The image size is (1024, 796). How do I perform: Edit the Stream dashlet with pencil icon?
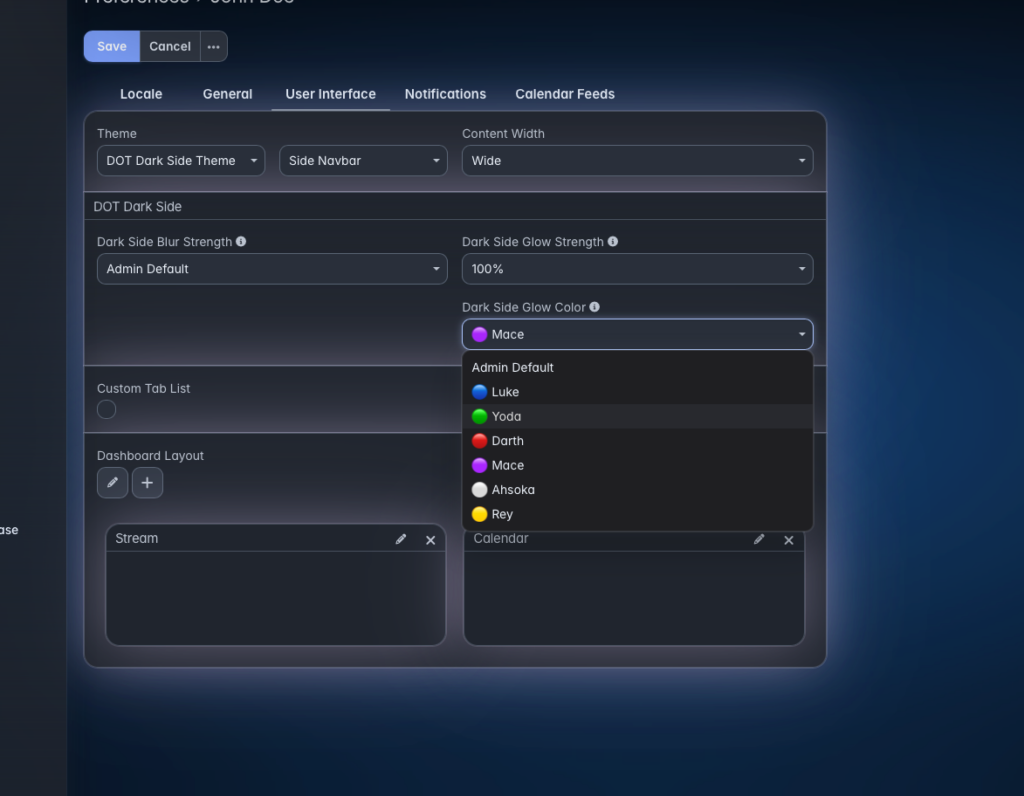tap(401, 539)
